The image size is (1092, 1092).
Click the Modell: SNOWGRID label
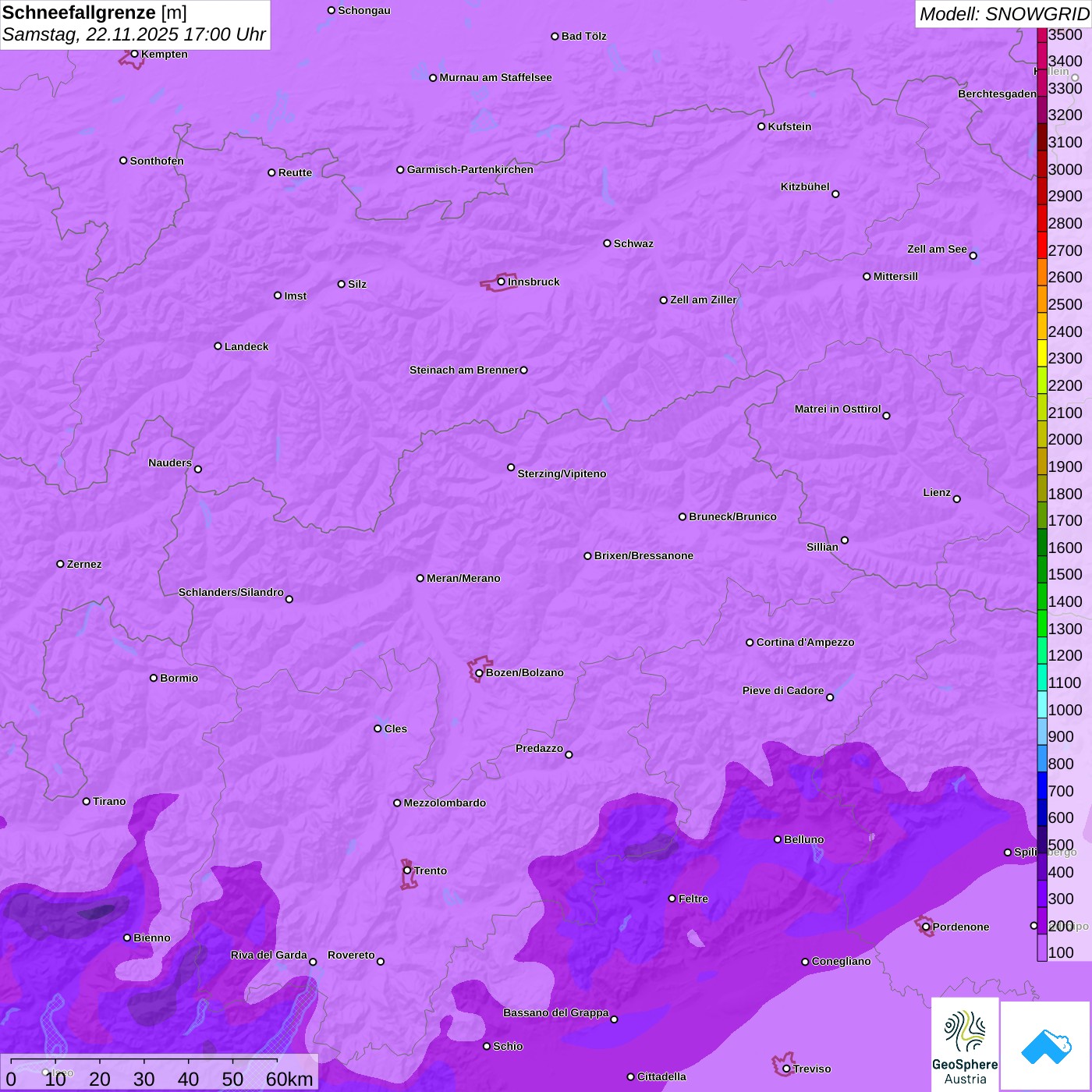[x=1004, y=14]
